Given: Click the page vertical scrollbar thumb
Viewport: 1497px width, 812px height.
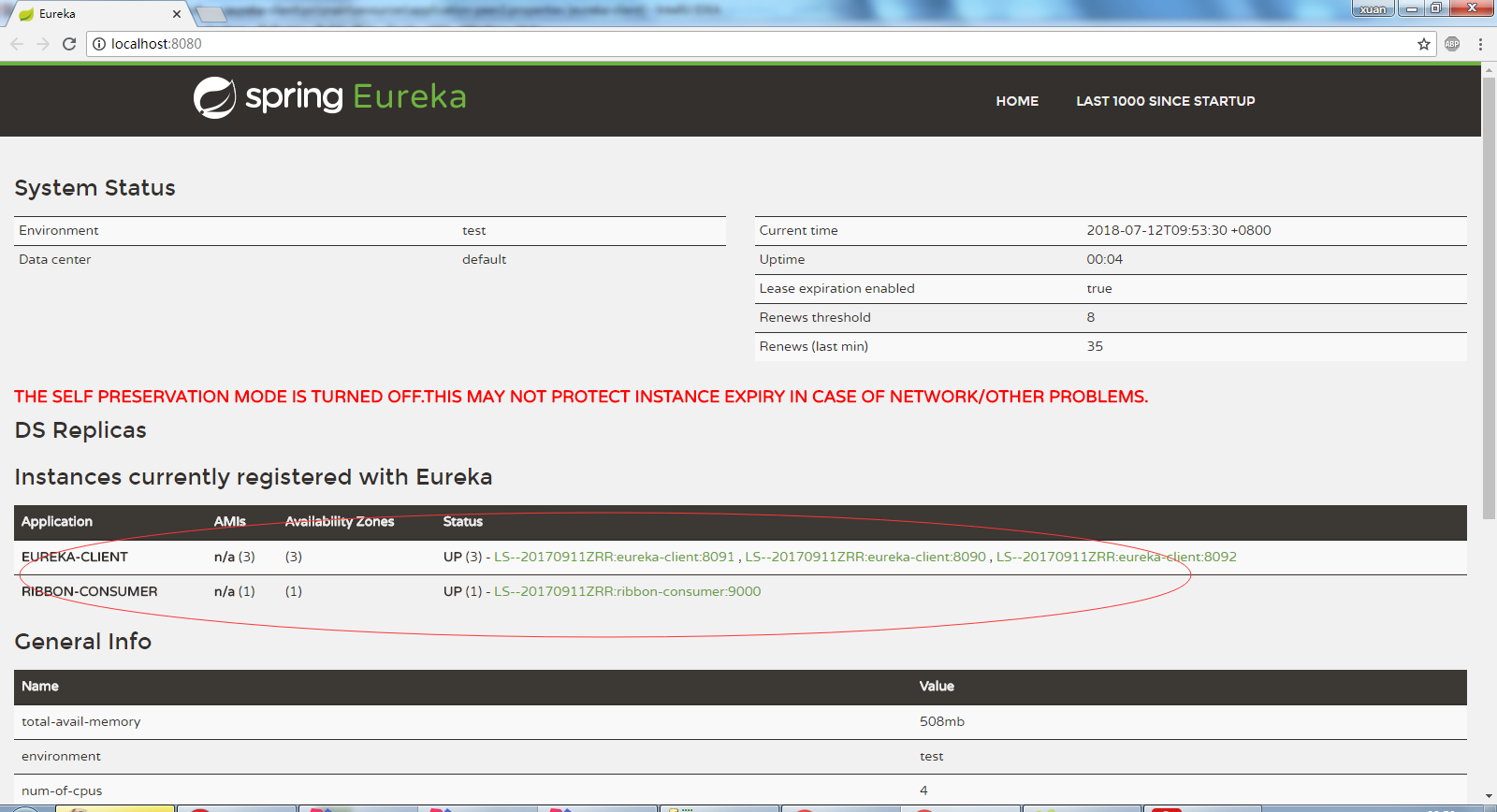Looking at the screenshot, I should point(1489,297).
